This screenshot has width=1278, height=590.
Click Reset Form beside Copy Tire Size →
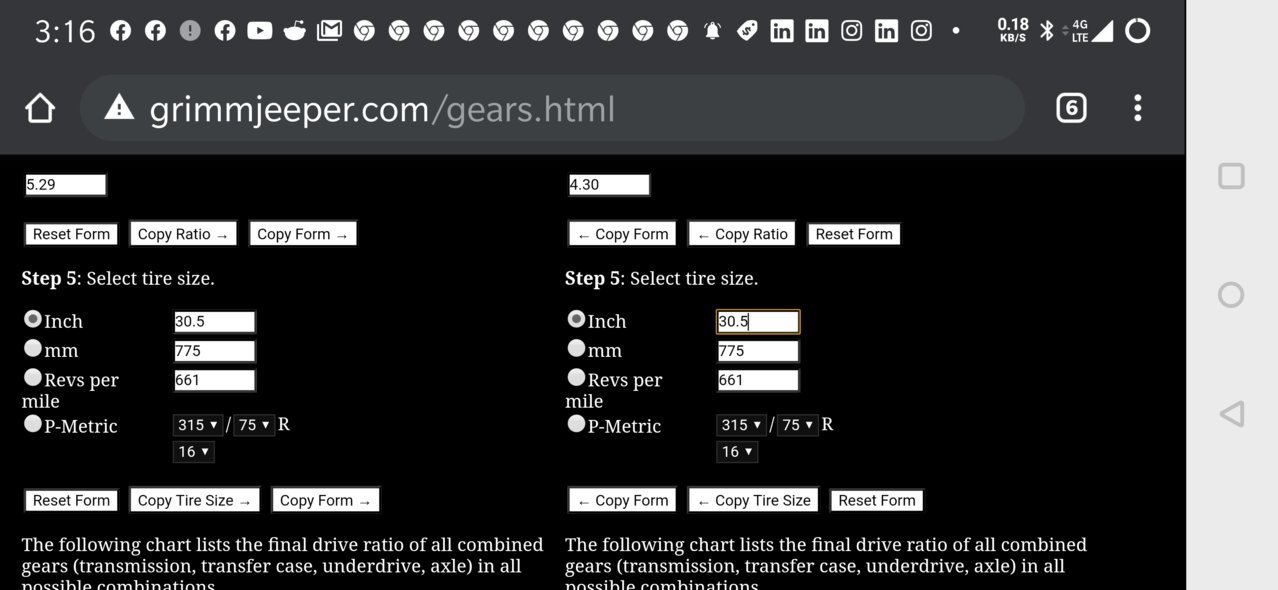71,500
